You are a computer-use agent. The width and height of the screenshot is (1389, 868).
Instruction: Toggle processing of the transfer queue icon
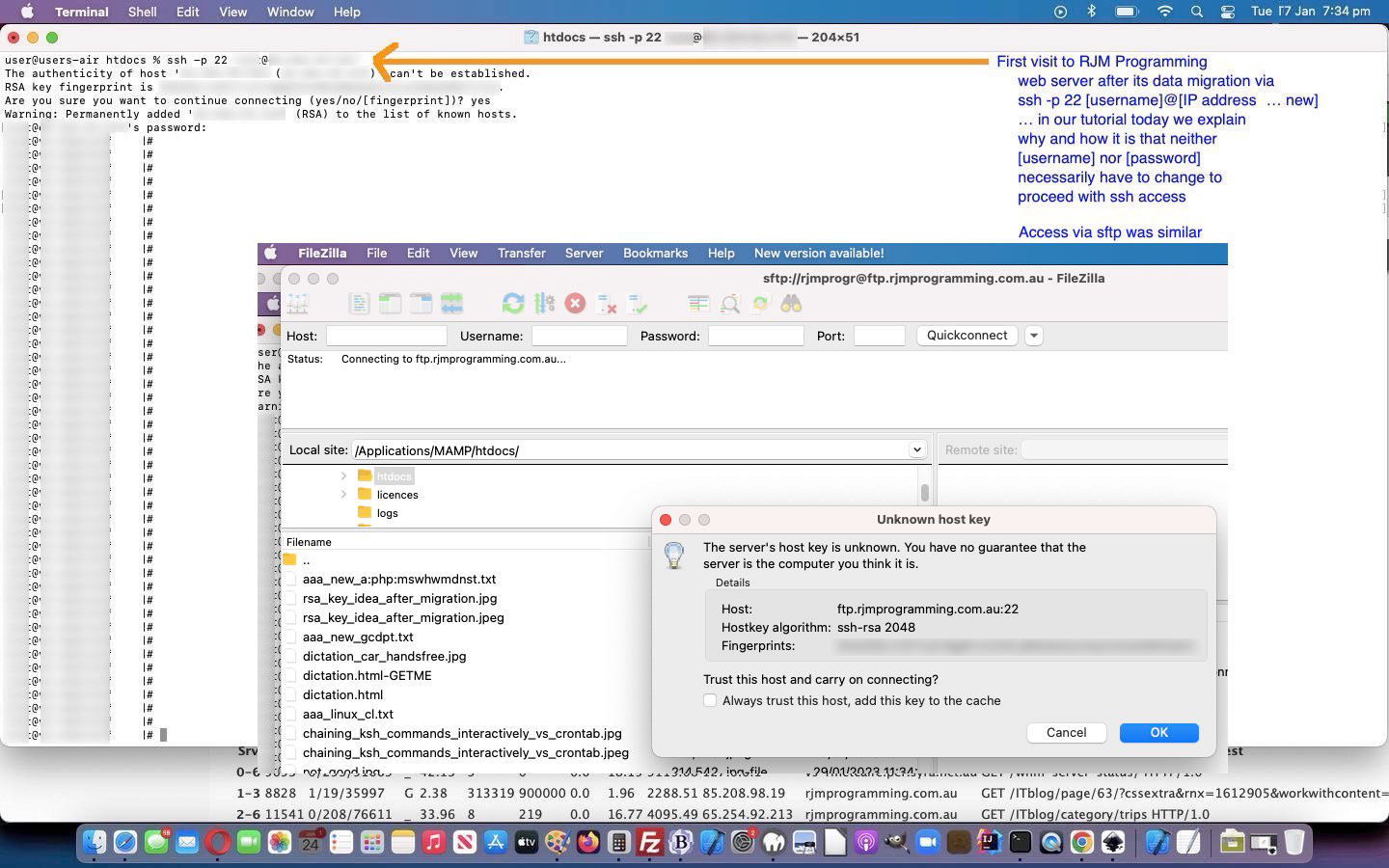click(544, 304)
